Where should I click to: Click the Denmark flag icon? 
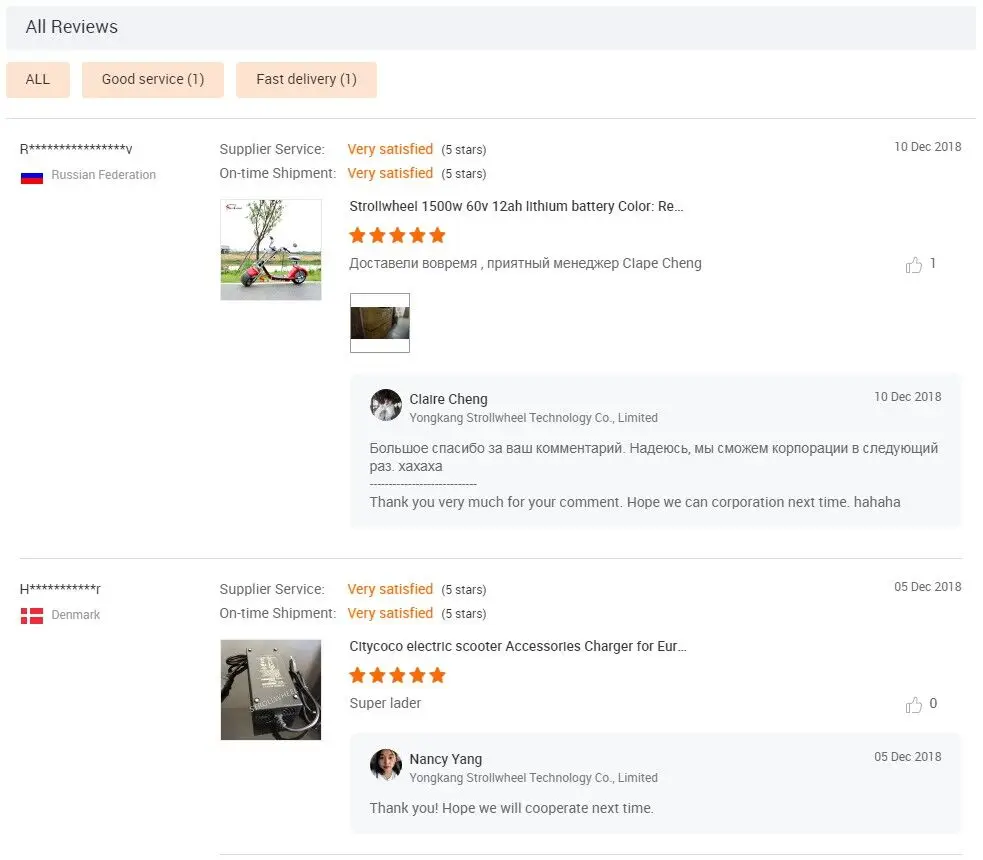point(32,616)
